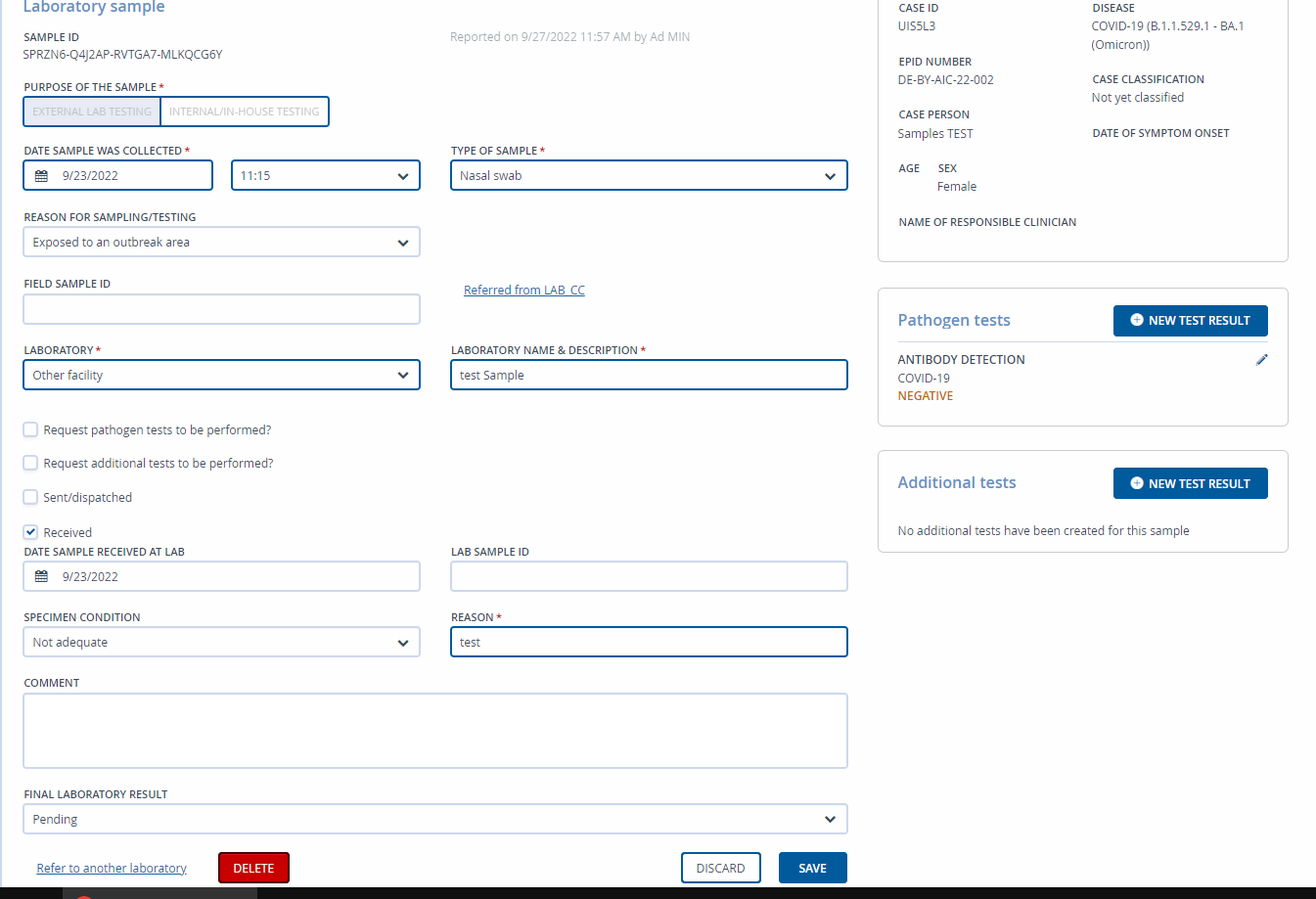Click the Case ID value UIS5L3
Image resolution: width=1316 pixels, height=899 pixels.
(x=917, y=26)
